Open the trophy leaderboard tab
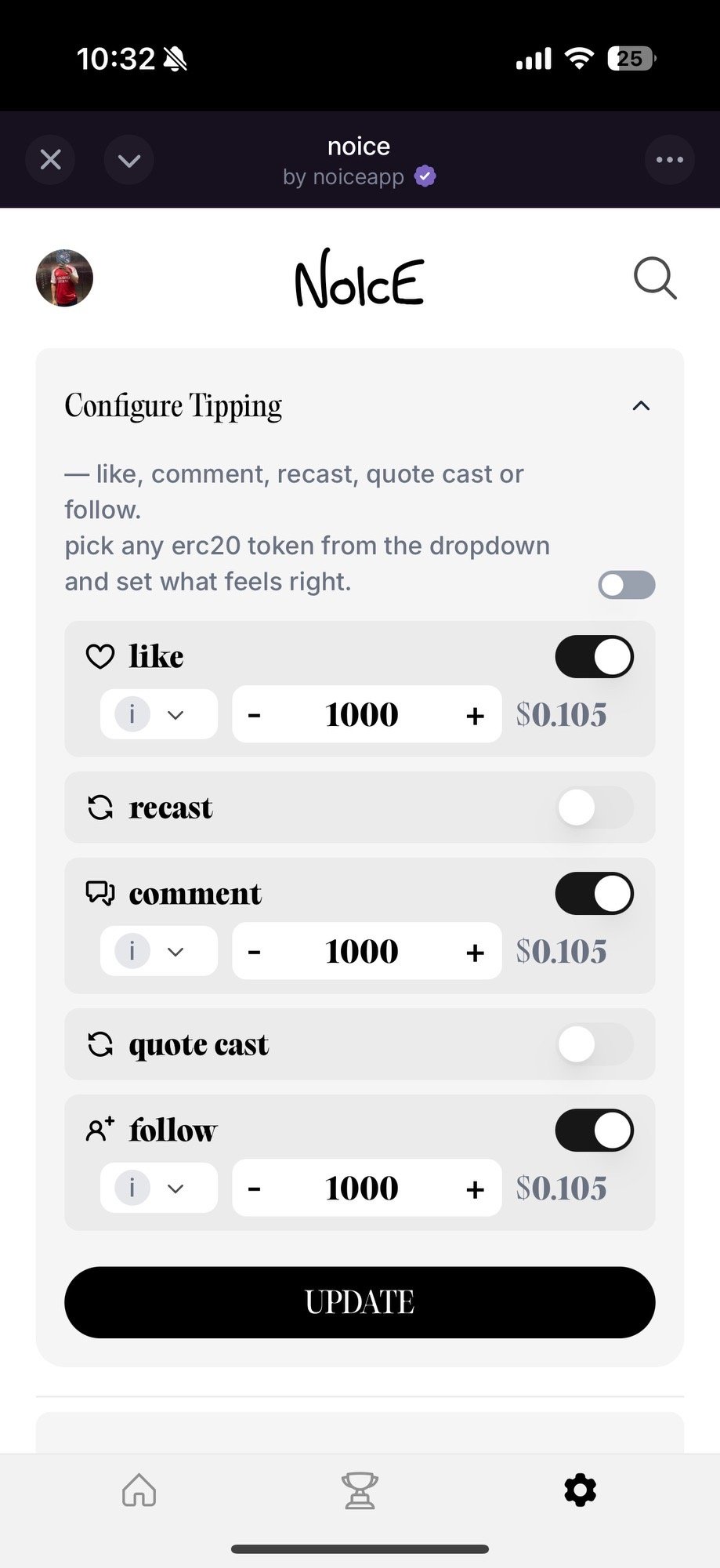This screenshot has width=720, height=1568. tap(360, 1490)
